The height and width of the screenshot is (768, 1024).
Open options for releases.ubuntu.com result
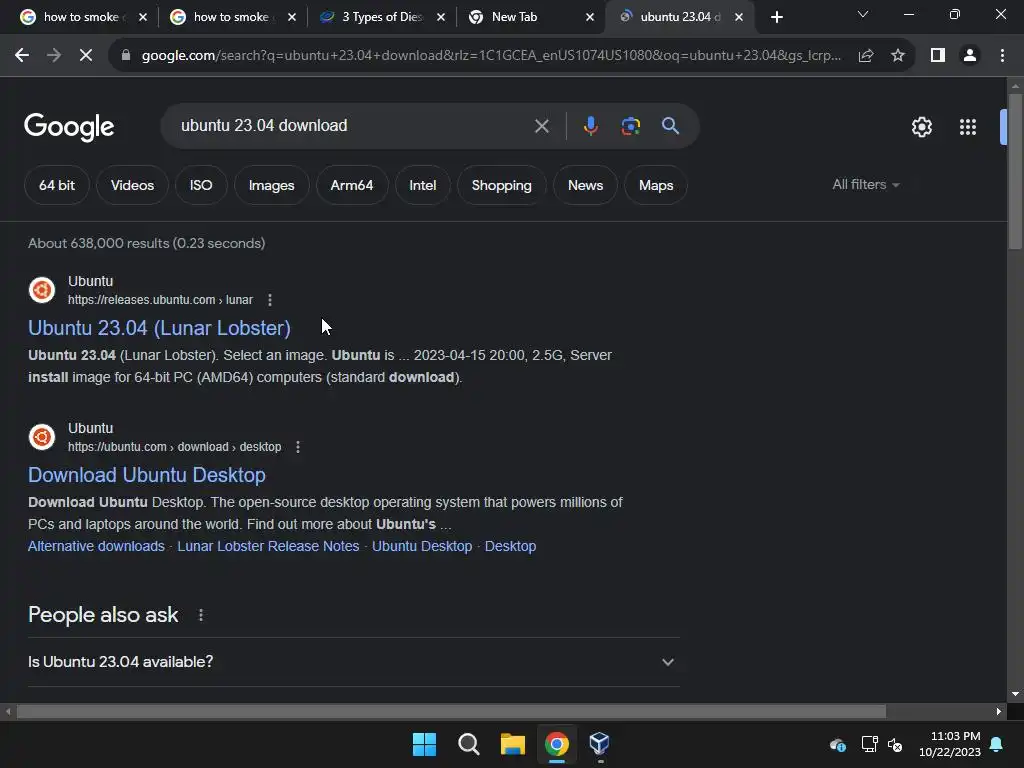click(x=270, y=300)
